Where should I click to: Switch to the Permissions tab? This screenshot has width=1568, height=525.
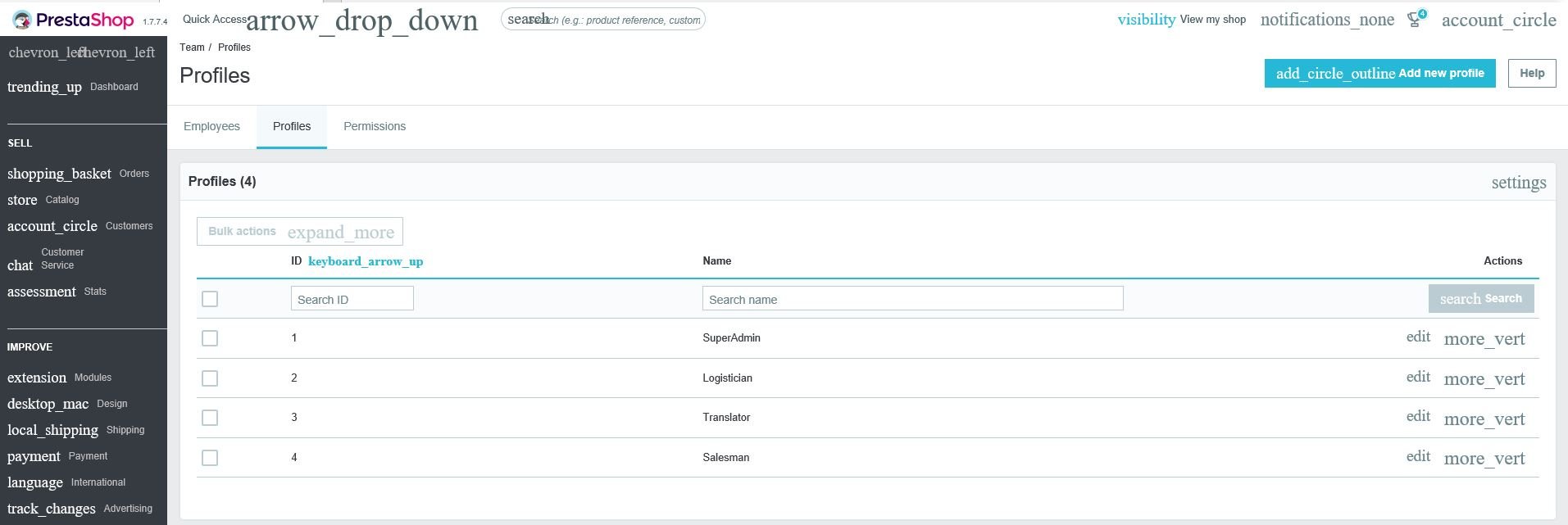point(375,127)
